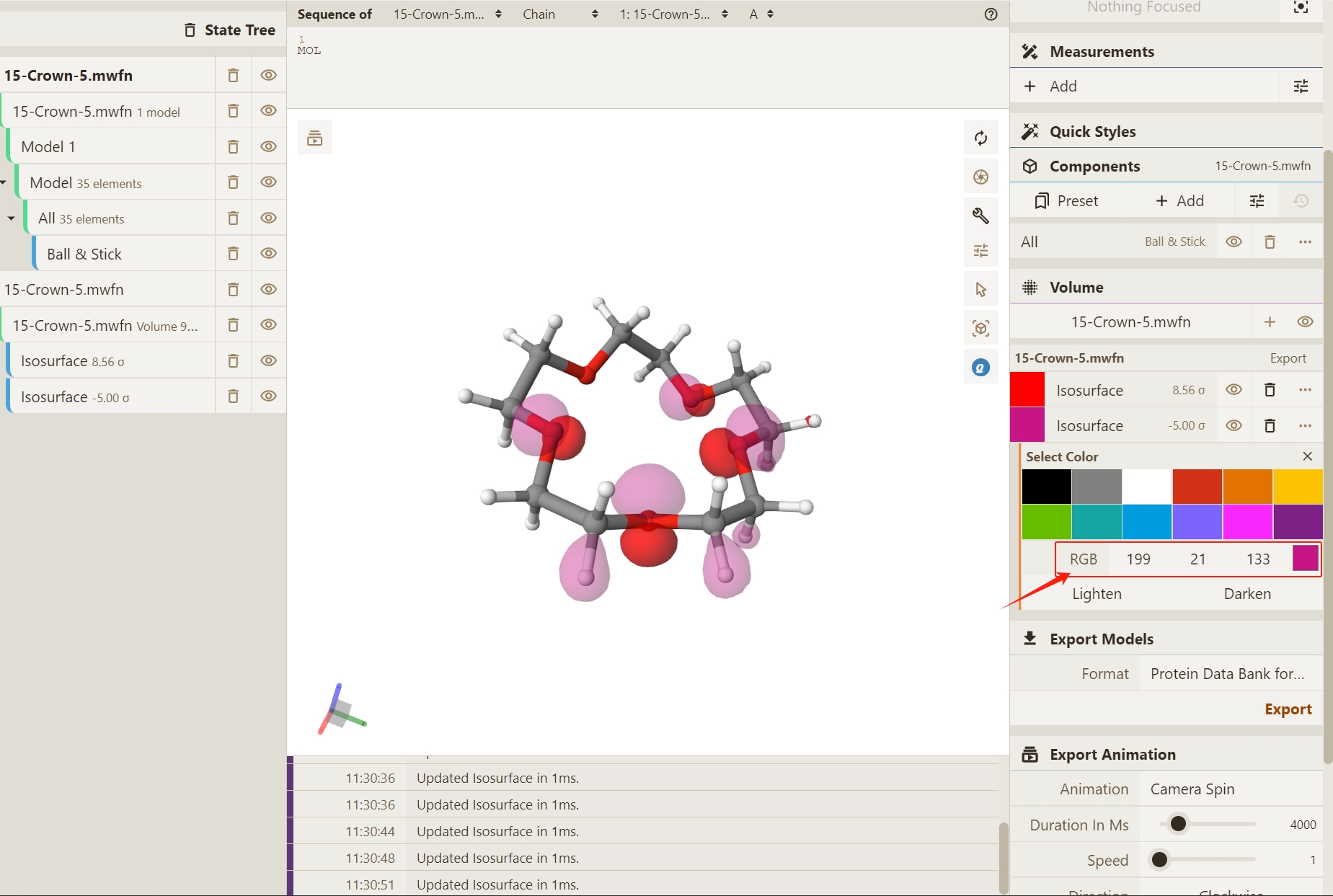The width and height of the screenshot is (1333, 896).
Task: Delete the Ball & Stick tree entry
Action: click(233, 254)
